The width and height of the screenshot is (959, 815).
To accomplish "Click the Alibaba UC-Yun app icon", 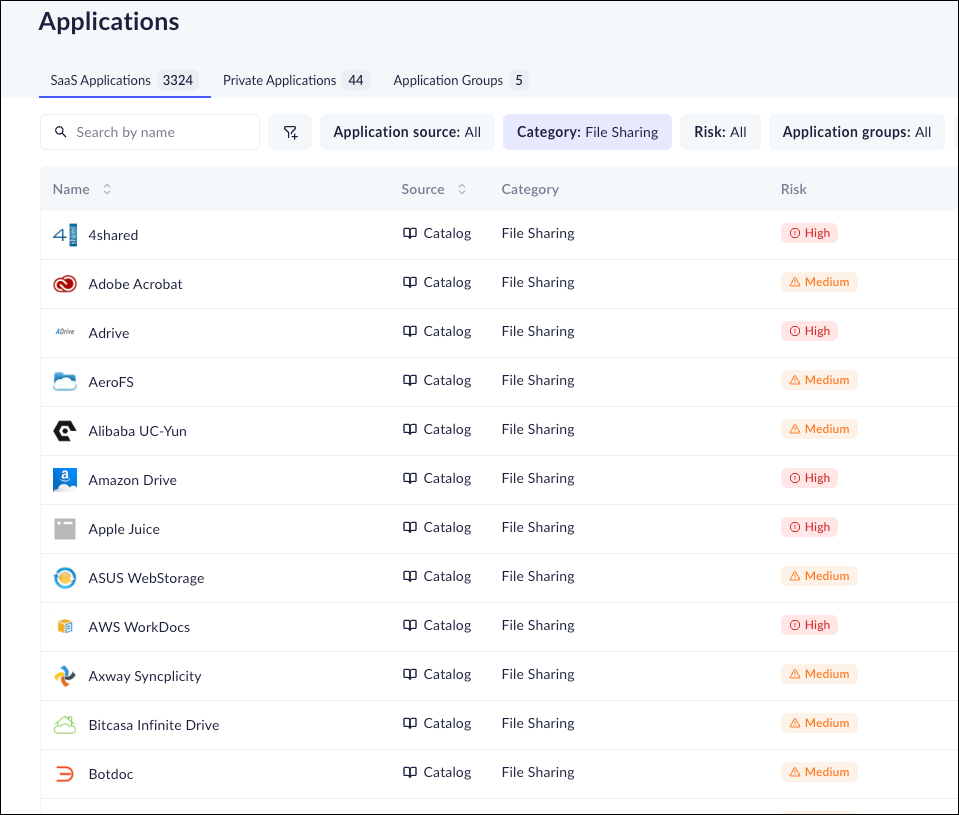I will click(x=65, y=431).
